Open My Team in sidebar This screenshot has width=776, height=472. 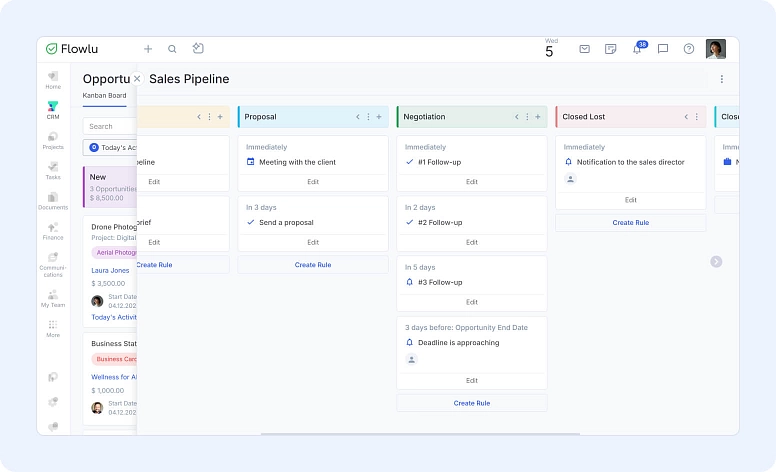(53, 299)
